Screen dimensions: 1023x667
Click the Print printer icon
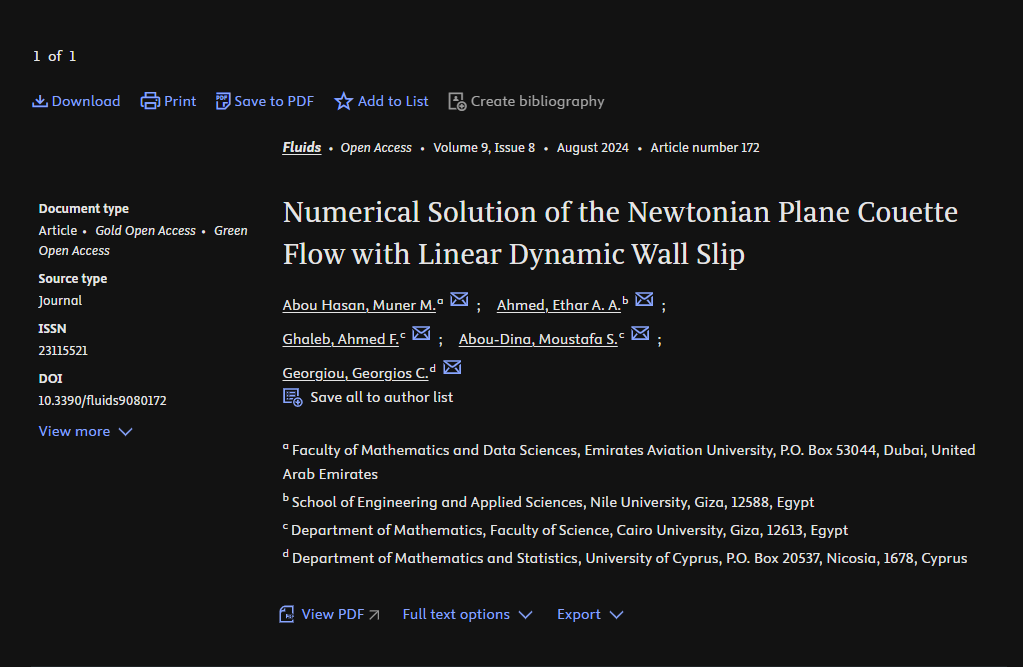(150, 101)
